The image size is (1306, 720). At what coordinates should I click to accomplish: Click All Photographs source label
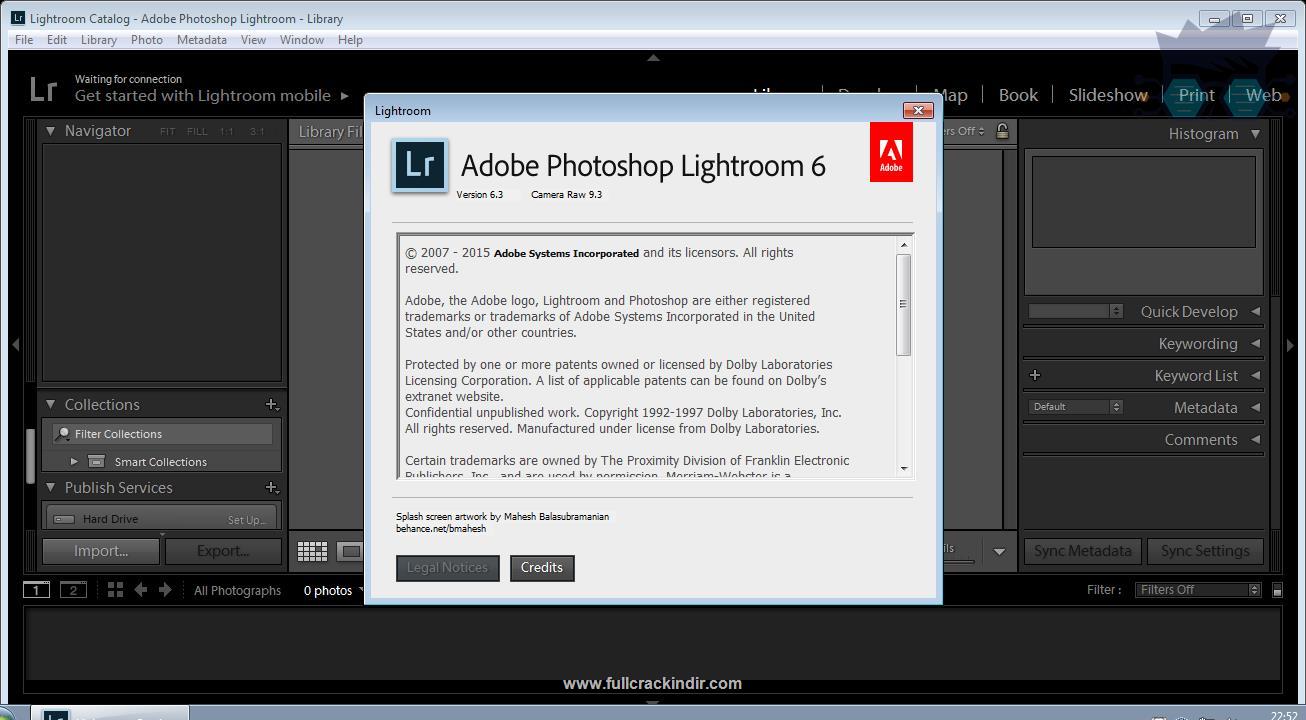pos(238,591)
